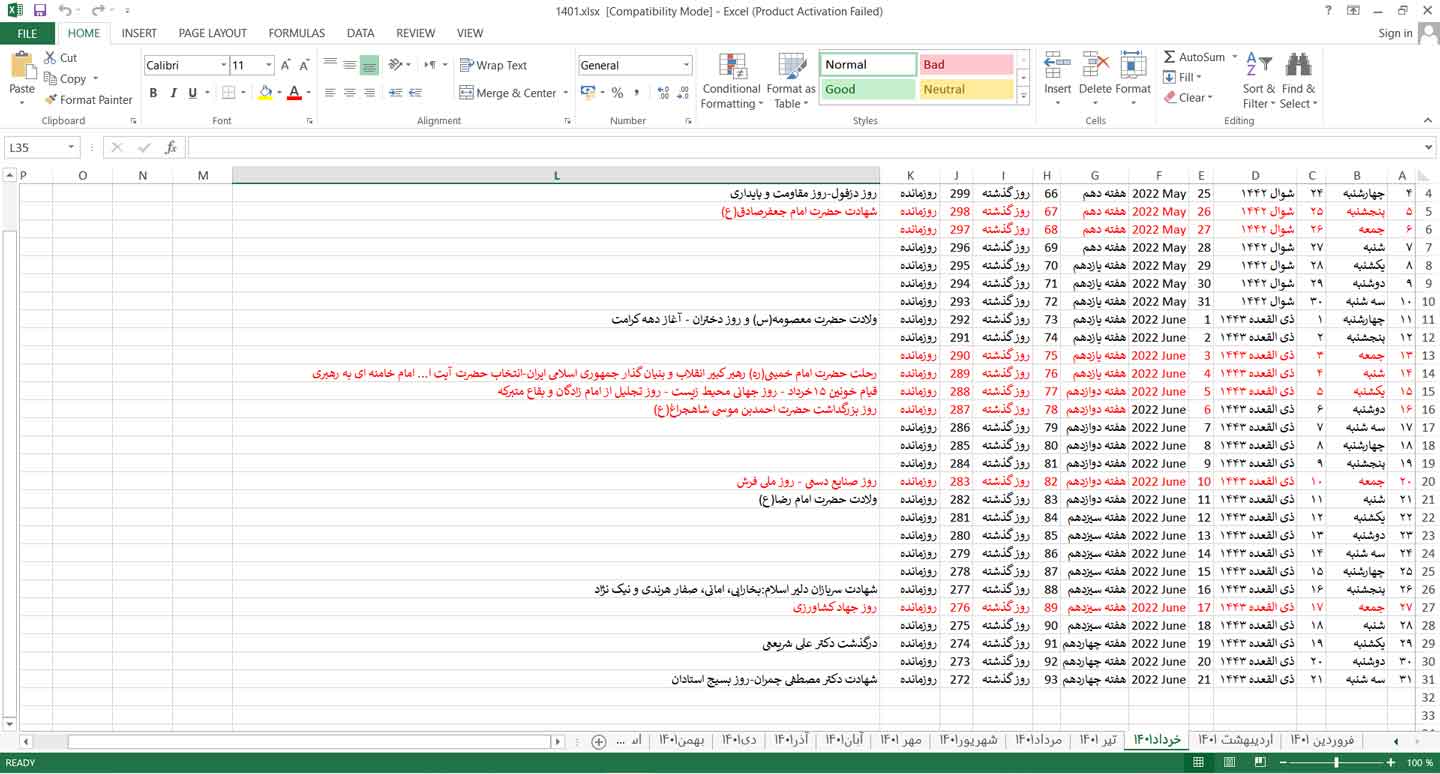Apply red font color icon

click(294, 93)
